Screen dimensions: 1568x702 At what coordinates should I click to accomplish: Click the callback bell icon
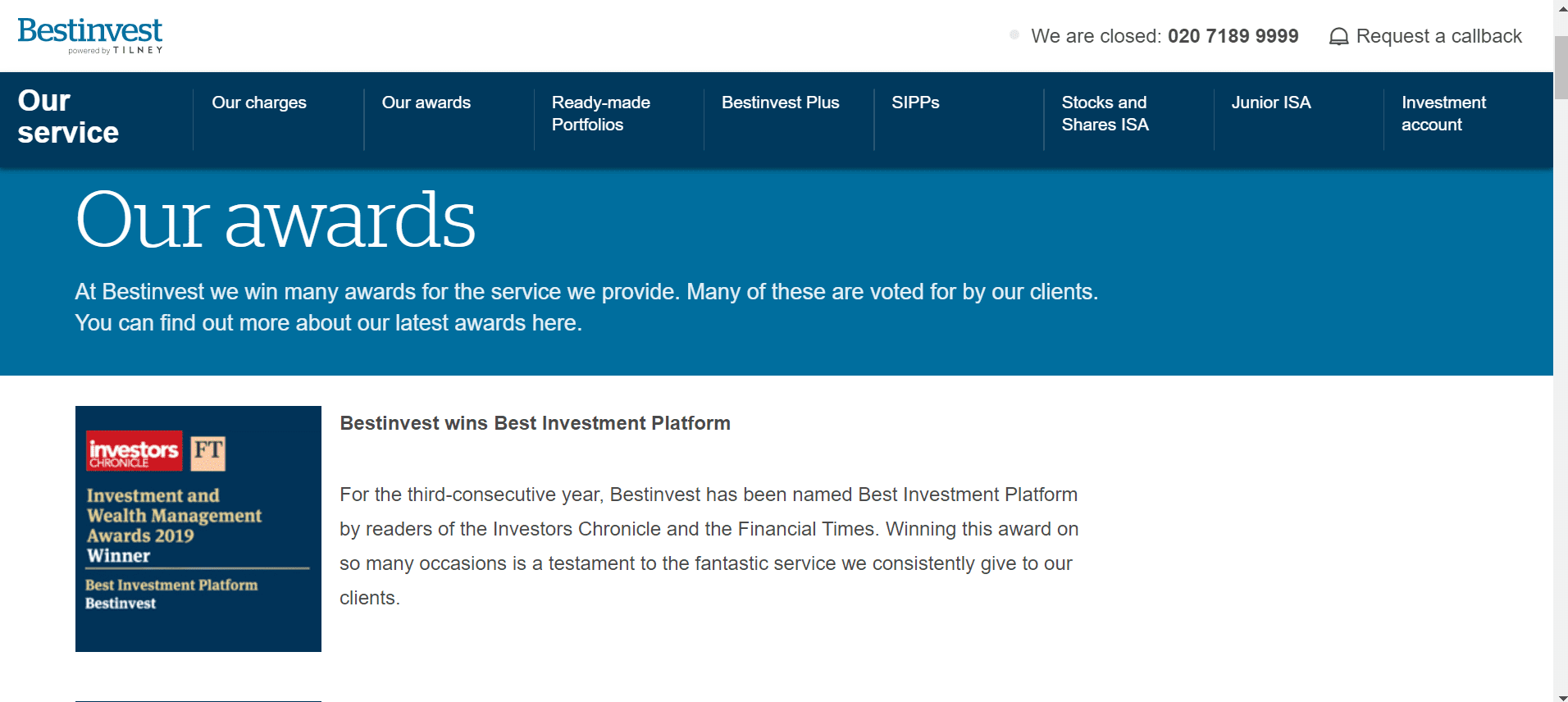point(1338,37)
